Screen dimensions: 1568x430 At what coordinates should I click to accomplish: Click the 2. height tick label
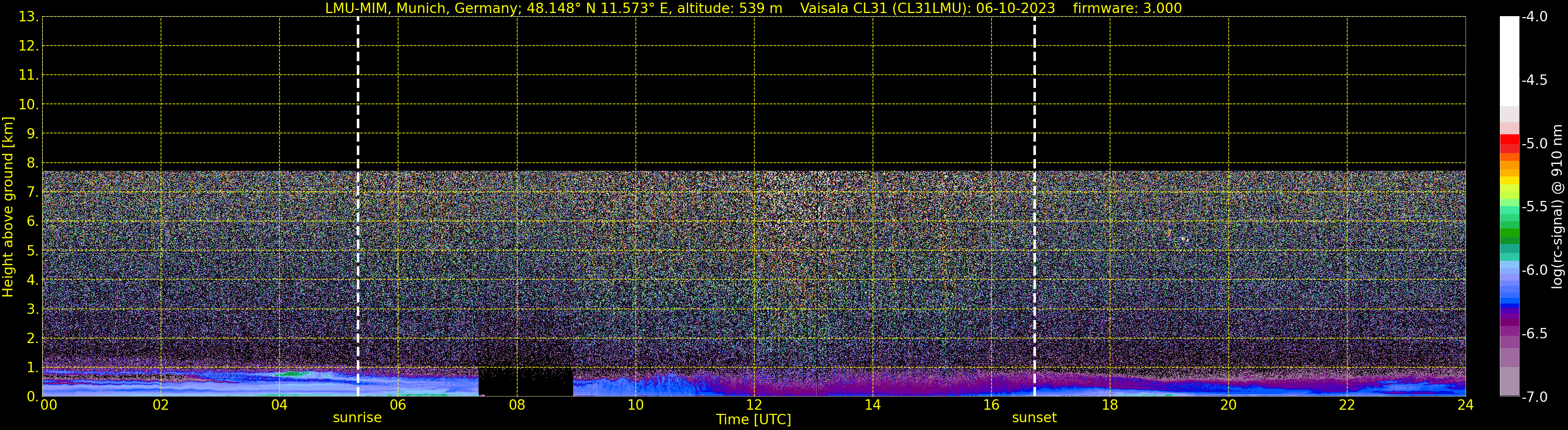click(32, 339)
